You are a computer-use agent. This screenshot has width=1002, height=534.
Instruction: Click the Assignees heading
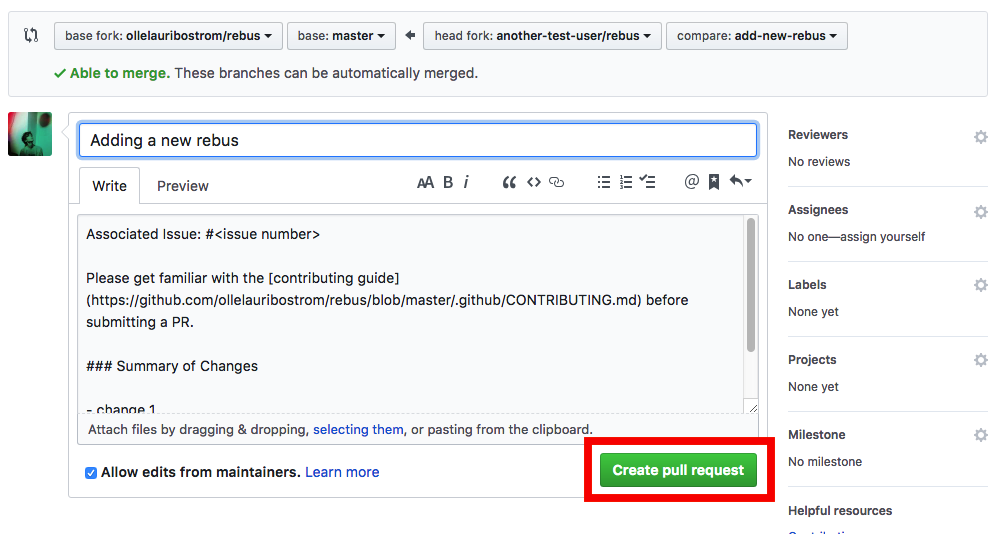coord(817,210)
